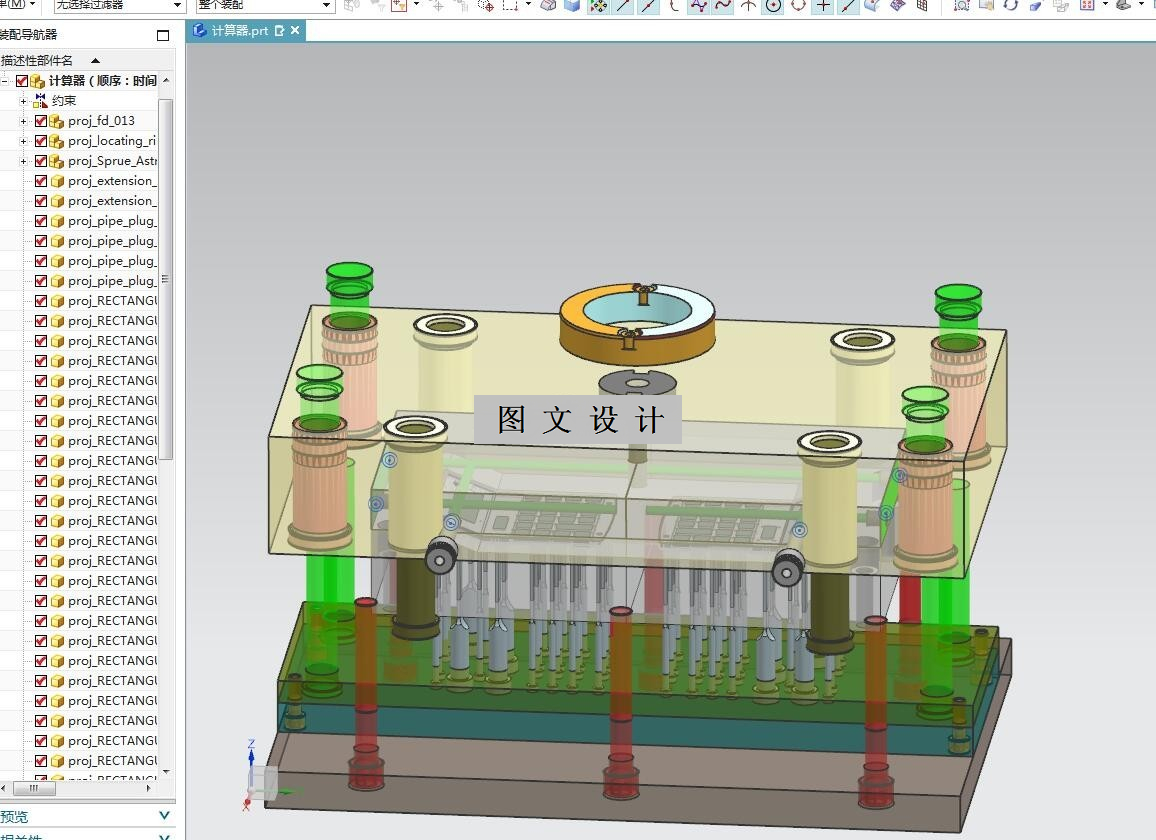Switch to the 计算器.prt tab
This screenshot has width=1156, height=840.
click(239, 30)
